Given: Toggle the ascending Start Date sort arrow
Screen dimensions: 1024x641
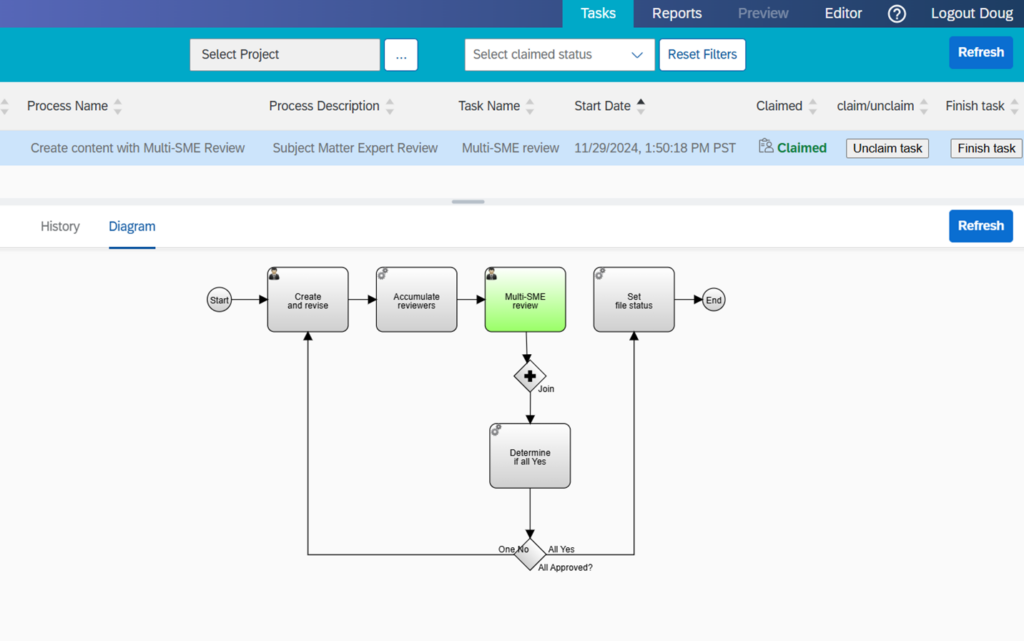Looking at the screenshot, I should pyautogui.click(x=643, y=100).
